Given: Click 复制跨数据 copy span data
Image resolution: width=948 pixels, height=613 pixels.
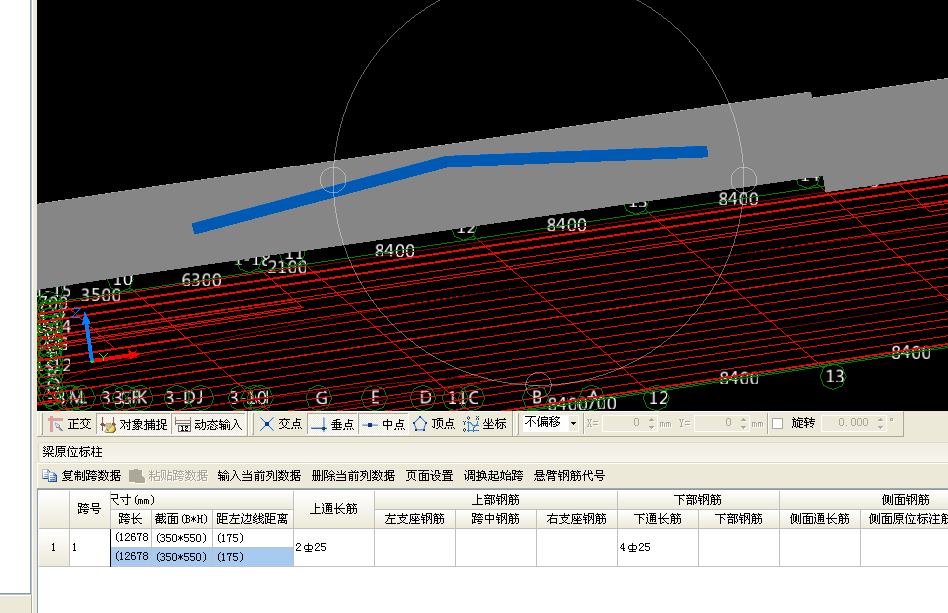Looking at the screenshot, I should click(82, 476).
